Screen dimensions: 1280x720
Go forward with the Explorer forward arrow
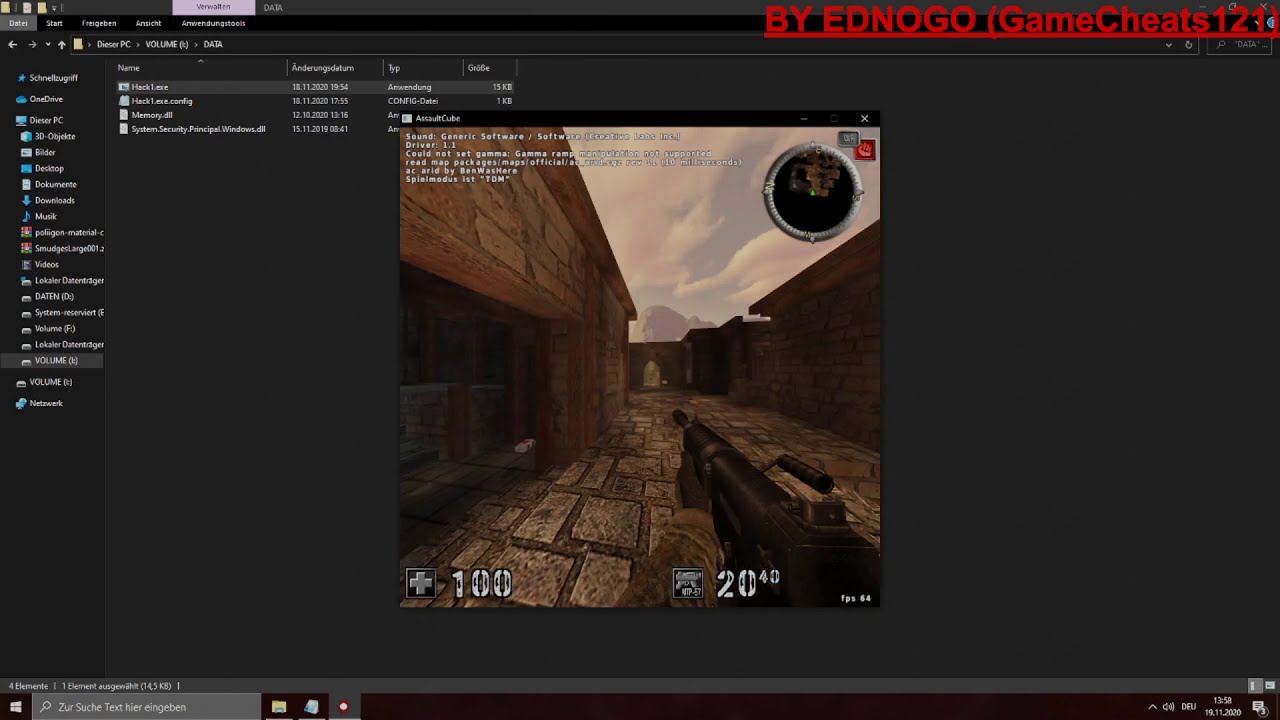tap(32, 44)
